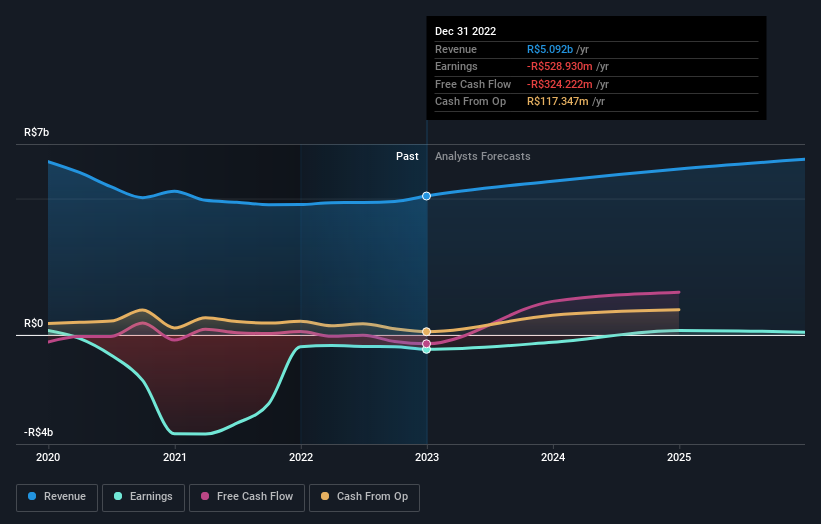Viewport: 821px width, 524px height.
Task: Click the Past section label
Action: [x=407, y=157]
